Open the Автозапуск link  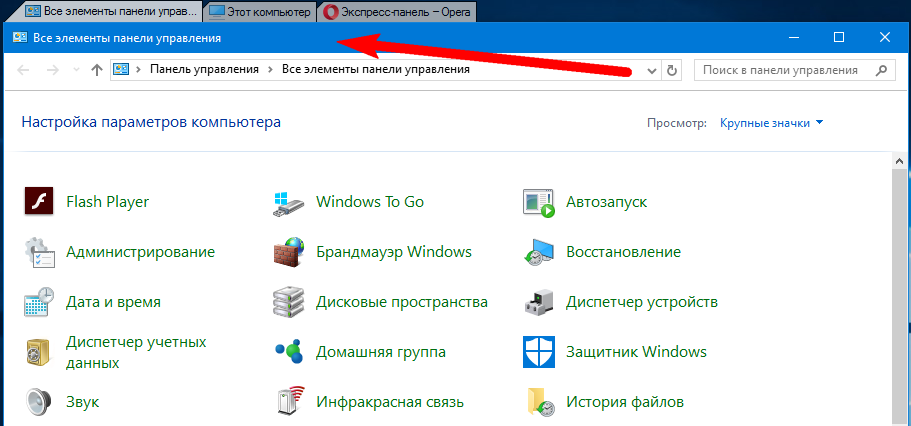(607, 202)
